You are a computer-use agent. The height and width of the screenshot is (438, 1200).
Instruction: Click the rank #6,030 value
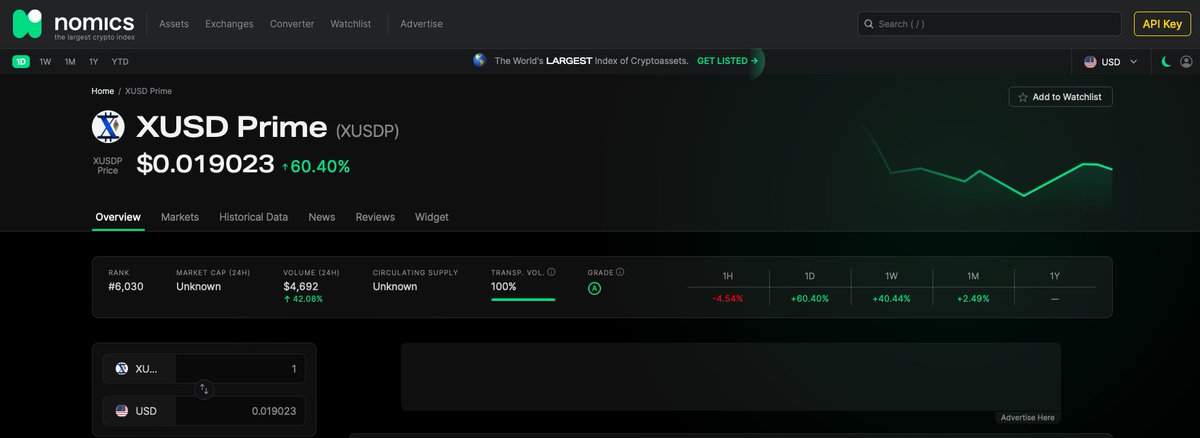pos(125,287)
